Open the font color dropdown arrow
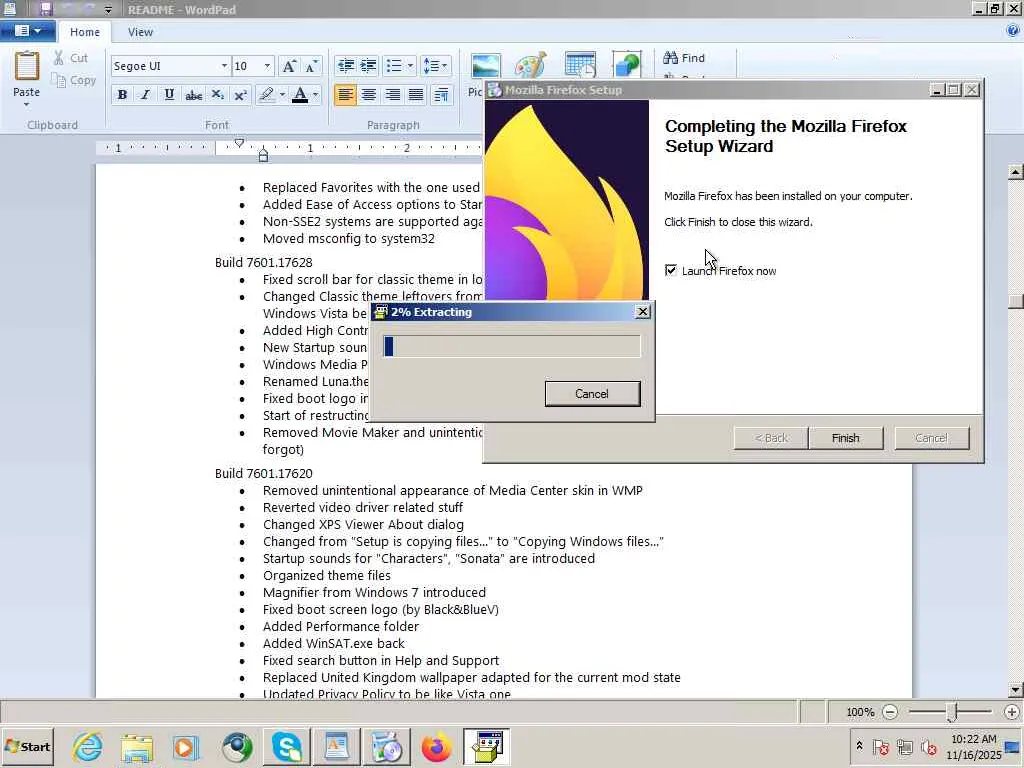This screenshot has height=768, width=1024. (315, 95)
